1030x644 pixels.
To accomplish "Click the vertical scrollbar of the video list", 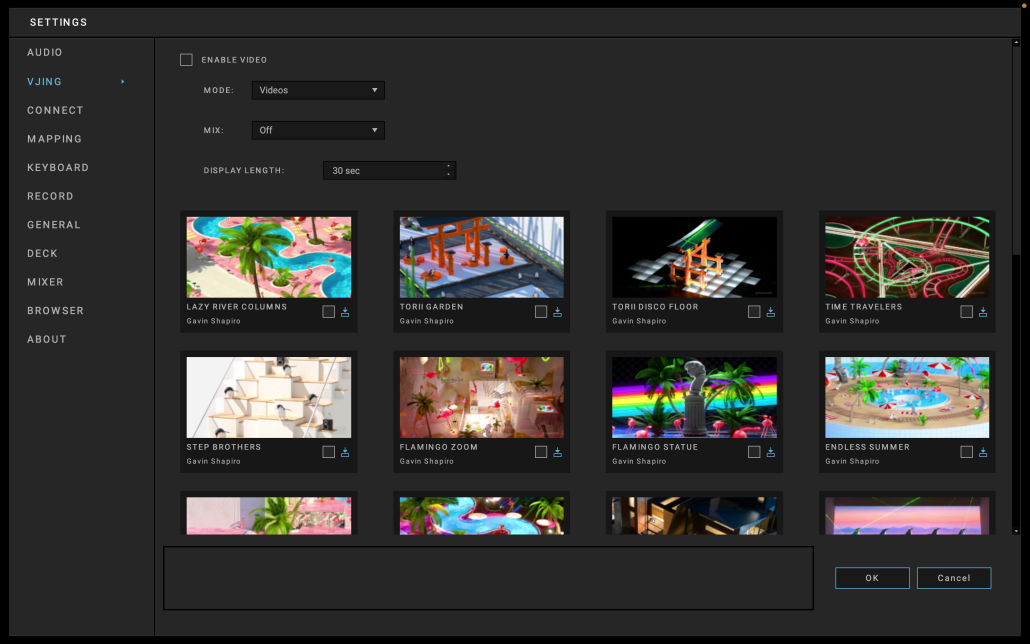I will coord(1016,150).
